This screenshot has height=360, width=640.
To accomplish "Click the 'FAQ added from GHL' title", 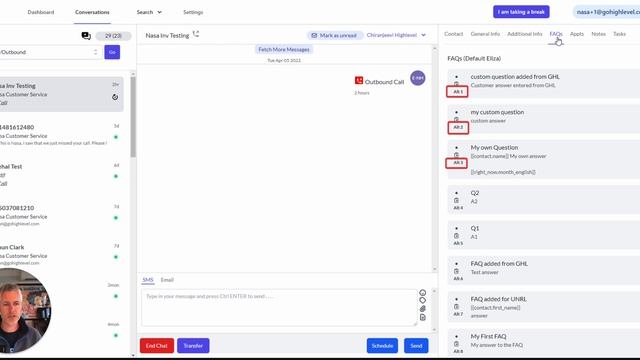I will point(499,264).
